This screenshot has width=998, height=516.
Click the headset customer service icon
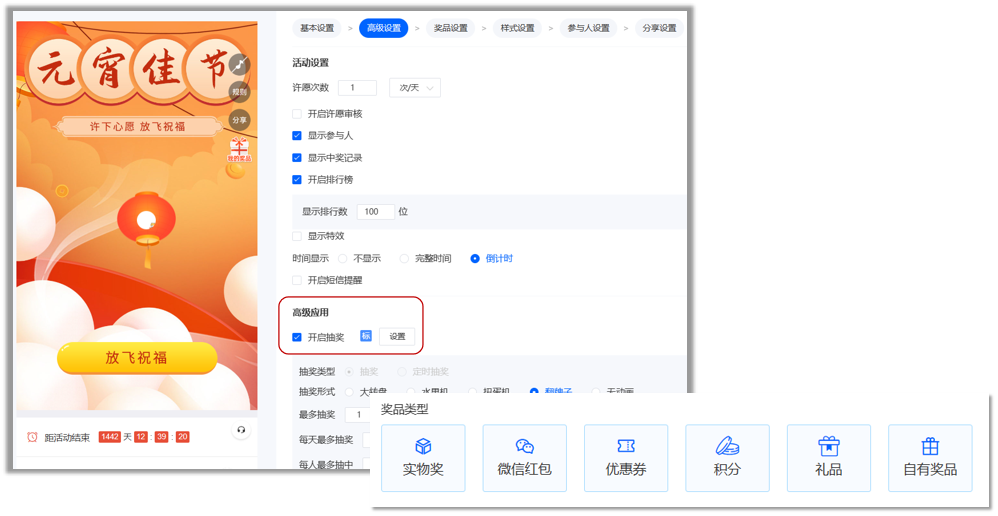pyautogui.click(x=241, y=430)
